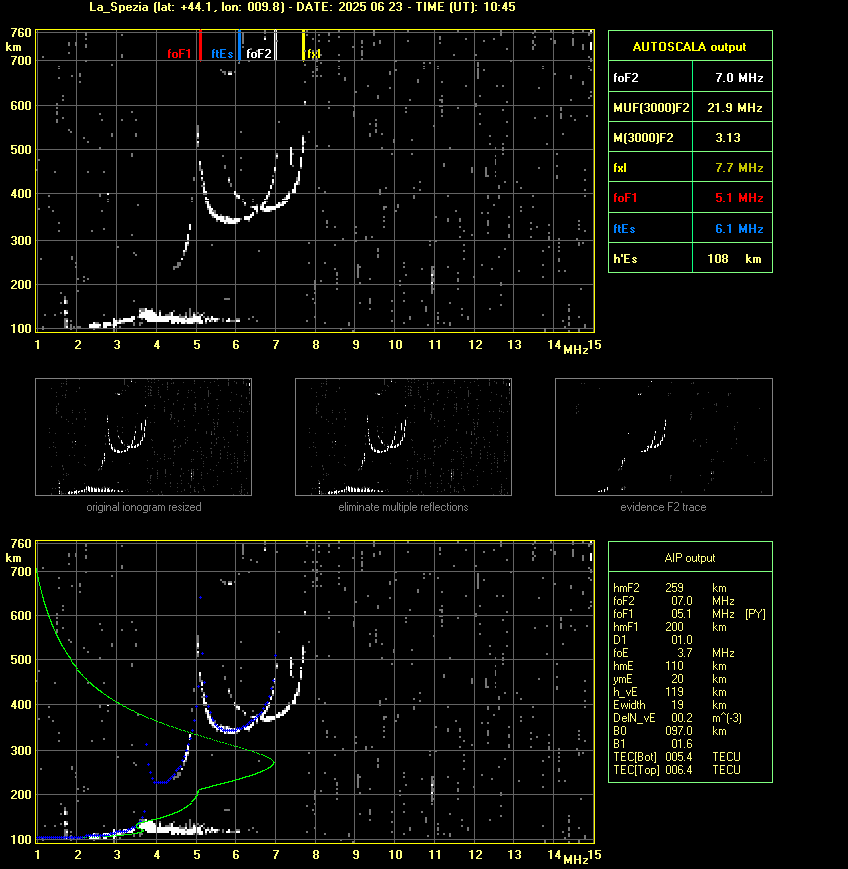Click the white foF2 marker label

click(259, 54)
